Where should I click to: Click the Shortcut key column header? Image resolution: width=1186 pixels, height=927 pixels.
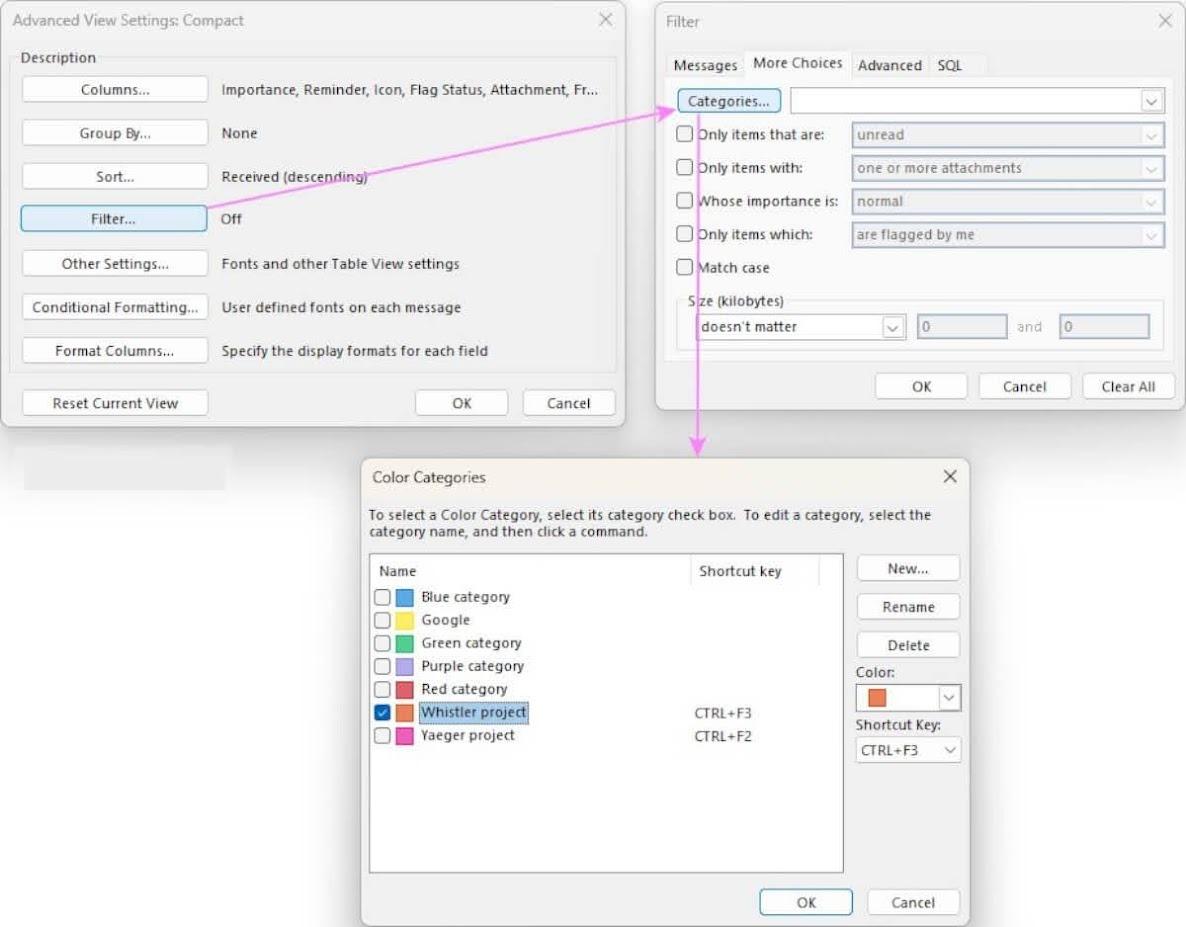(x=755, y=571)
